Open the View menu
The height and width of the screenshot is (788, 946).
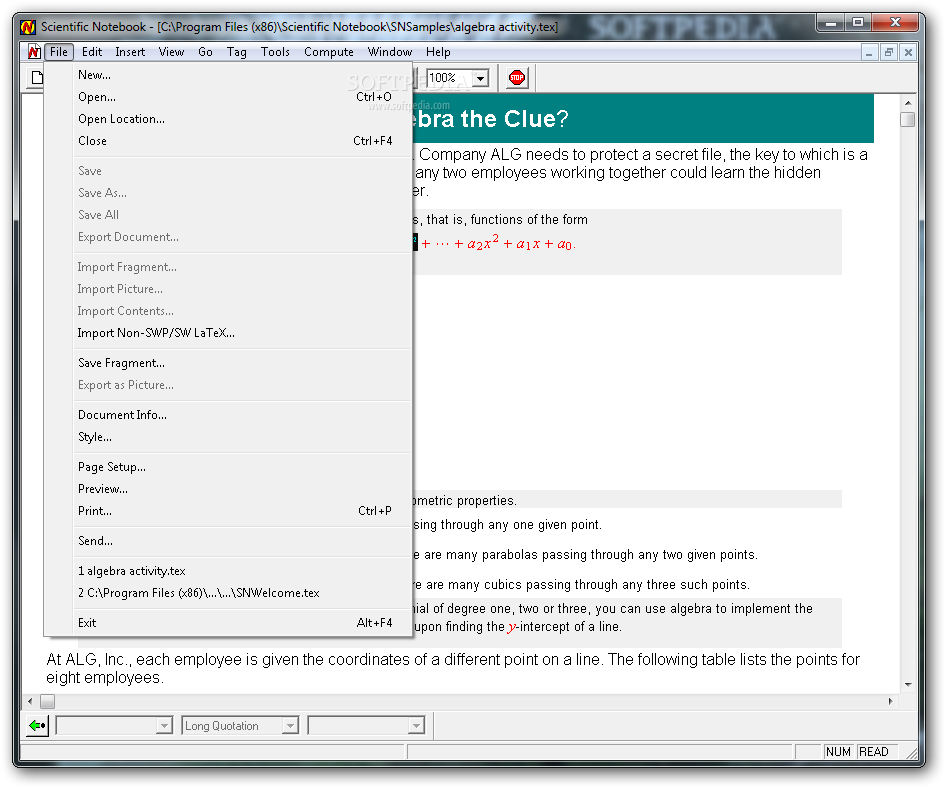(171, 52)
